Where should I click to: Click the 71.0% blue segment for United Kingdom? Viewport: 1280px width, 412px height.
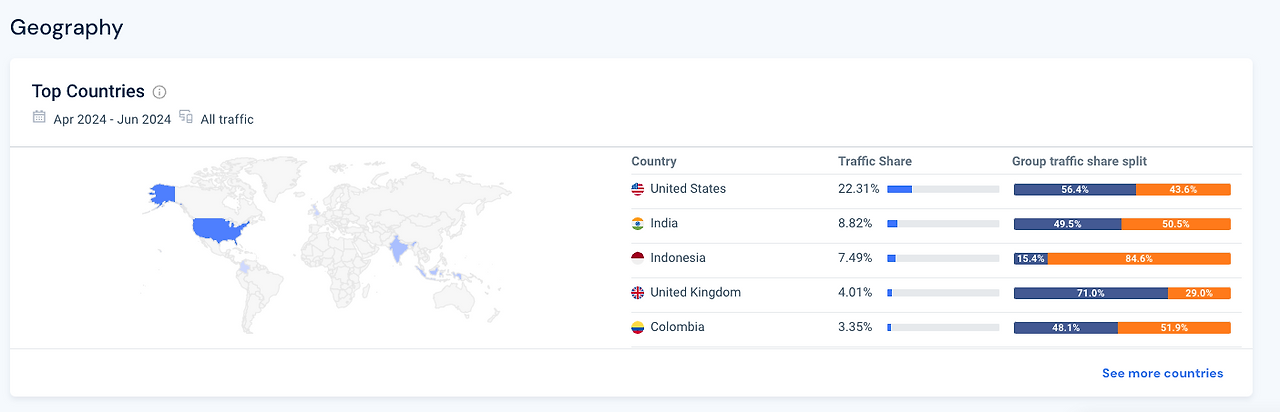[1090, 293]
